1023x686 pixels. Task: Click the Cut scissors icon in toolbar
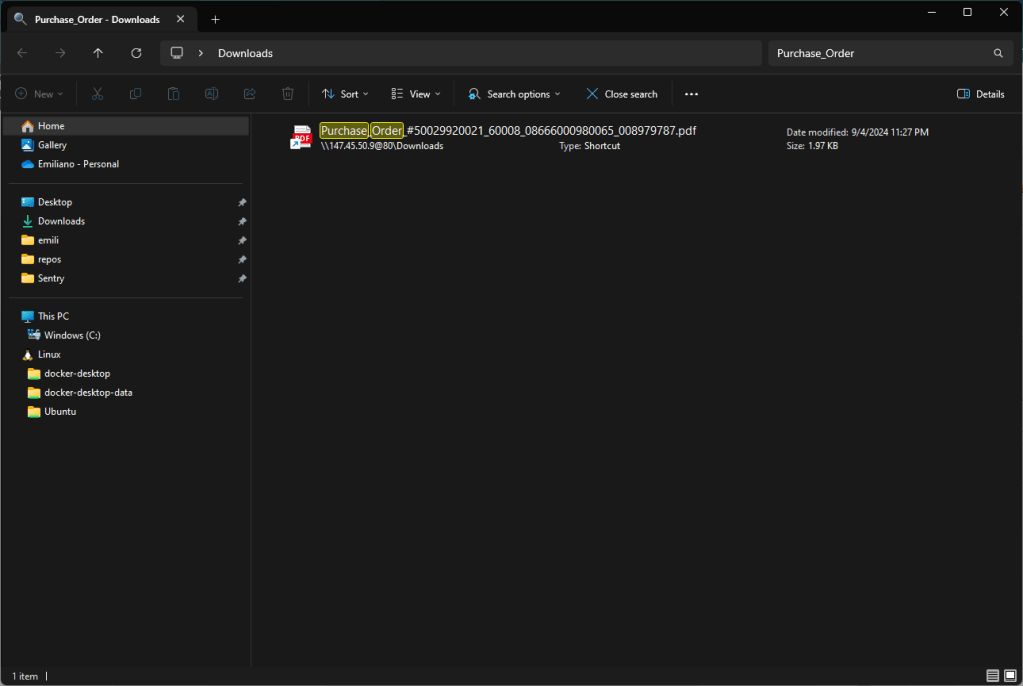pos(97,94)
